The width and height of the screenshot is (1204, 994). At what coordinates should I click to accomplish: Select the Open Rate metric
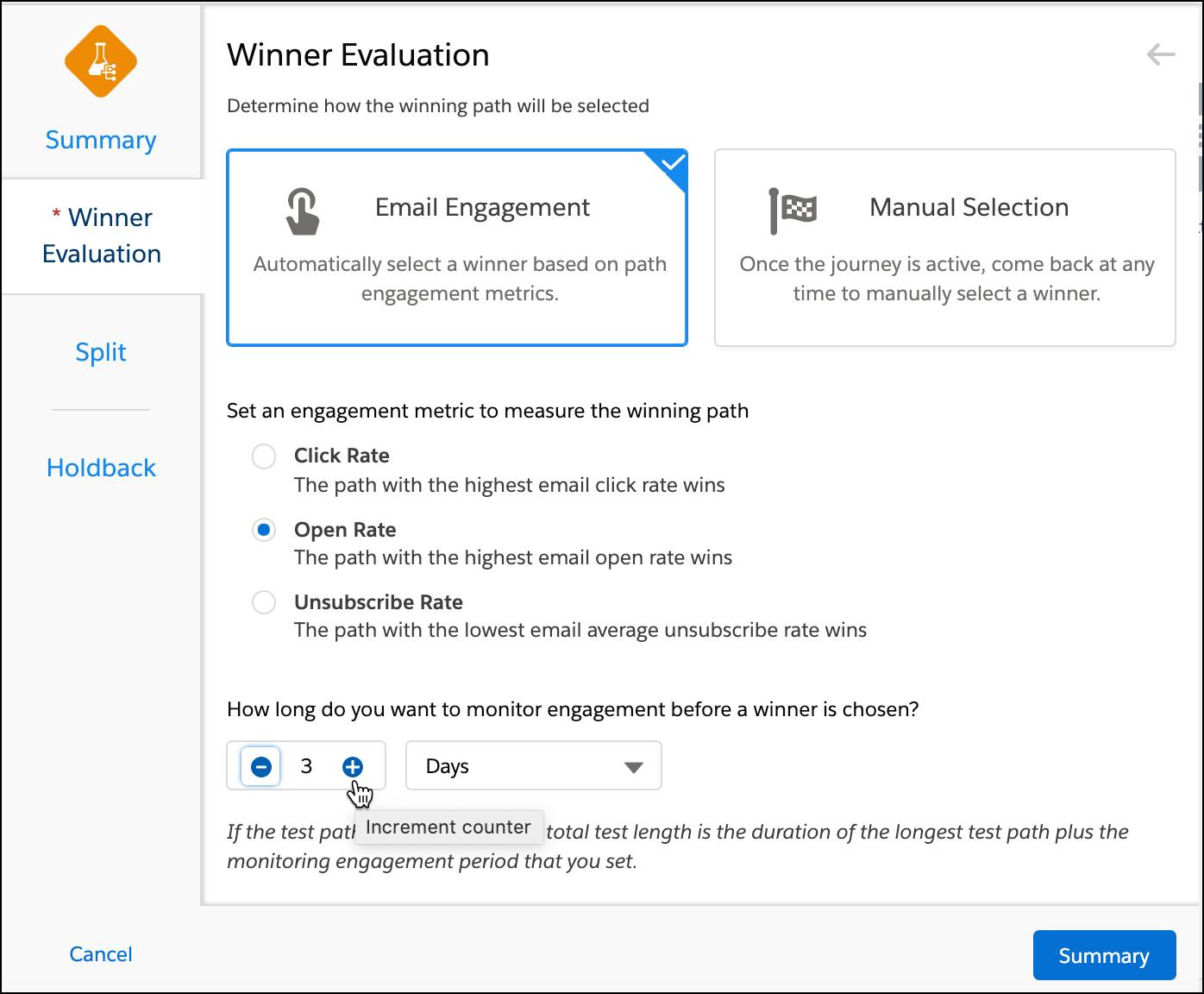point(264,530)
